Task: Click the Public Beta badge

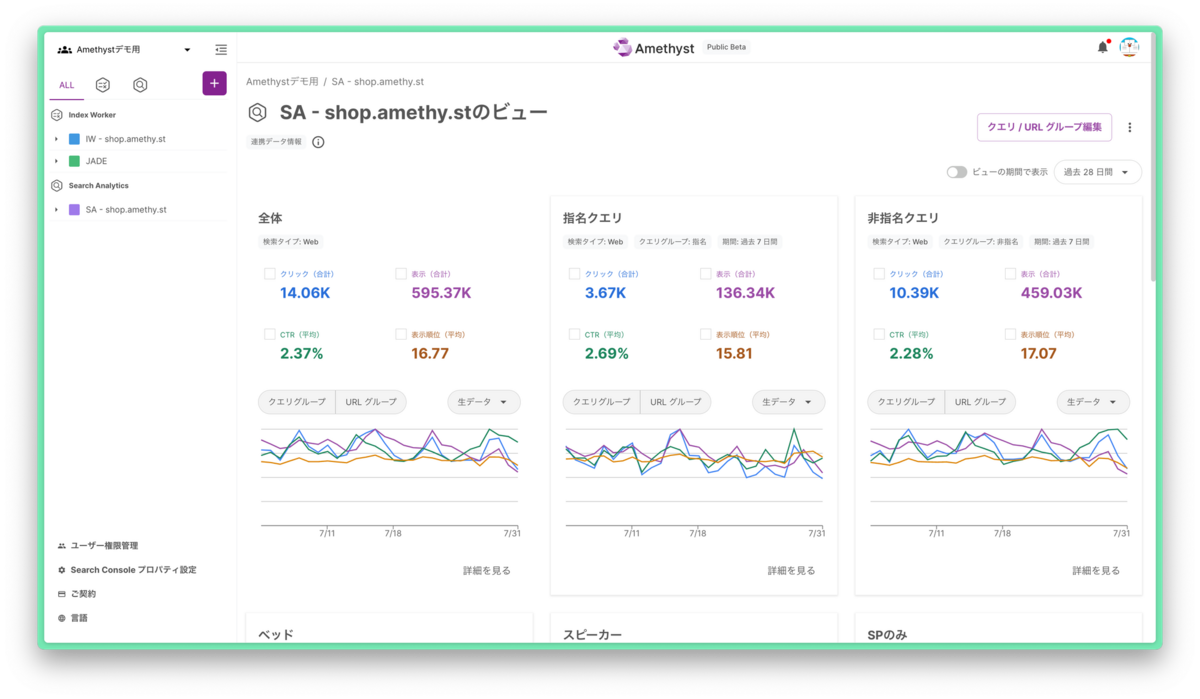Action: (726, 47)
